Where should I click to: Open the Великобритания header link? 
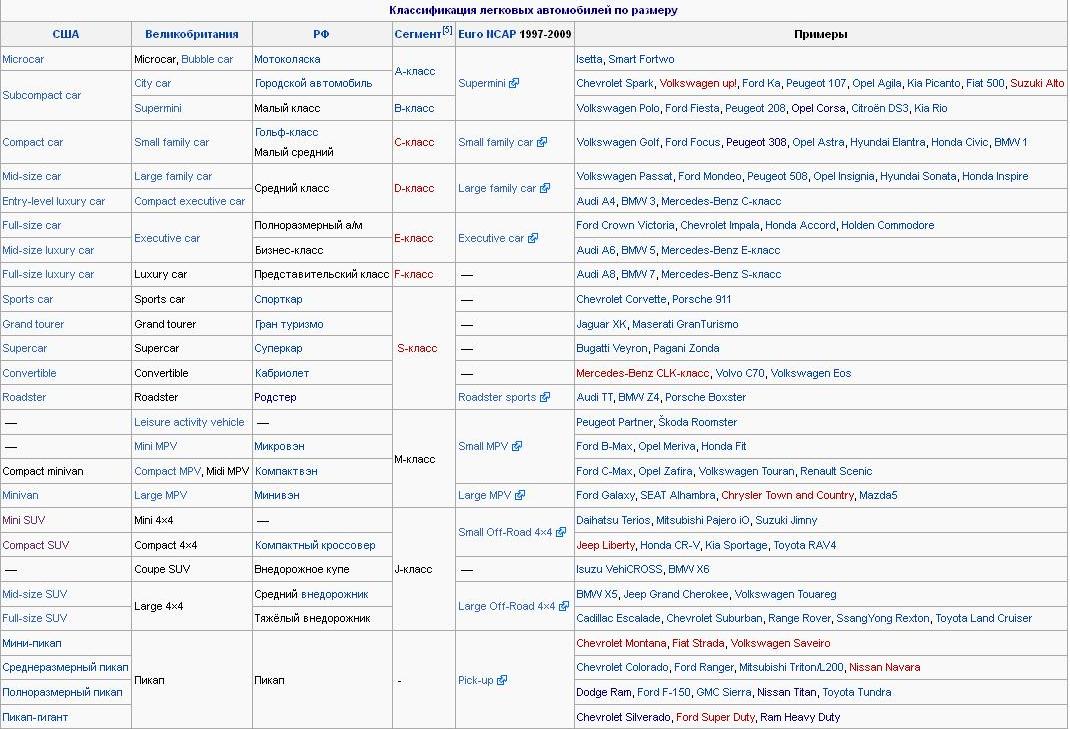192,34
